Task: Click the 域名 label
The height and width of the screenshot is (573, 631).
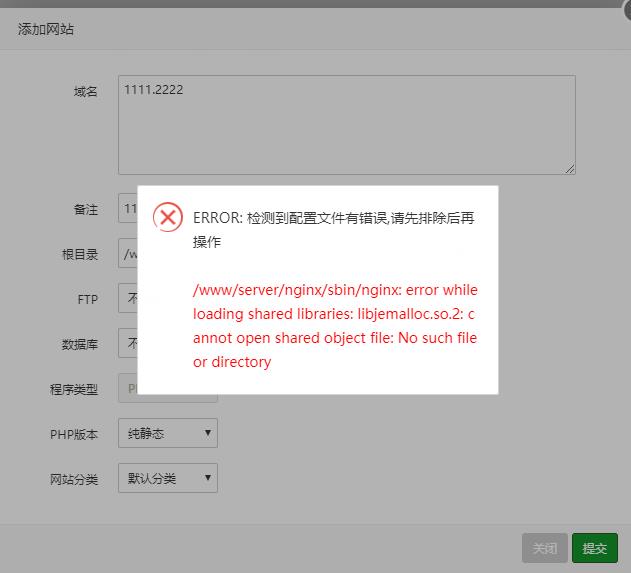Action: pyautogui.click(x=86, y=91)
